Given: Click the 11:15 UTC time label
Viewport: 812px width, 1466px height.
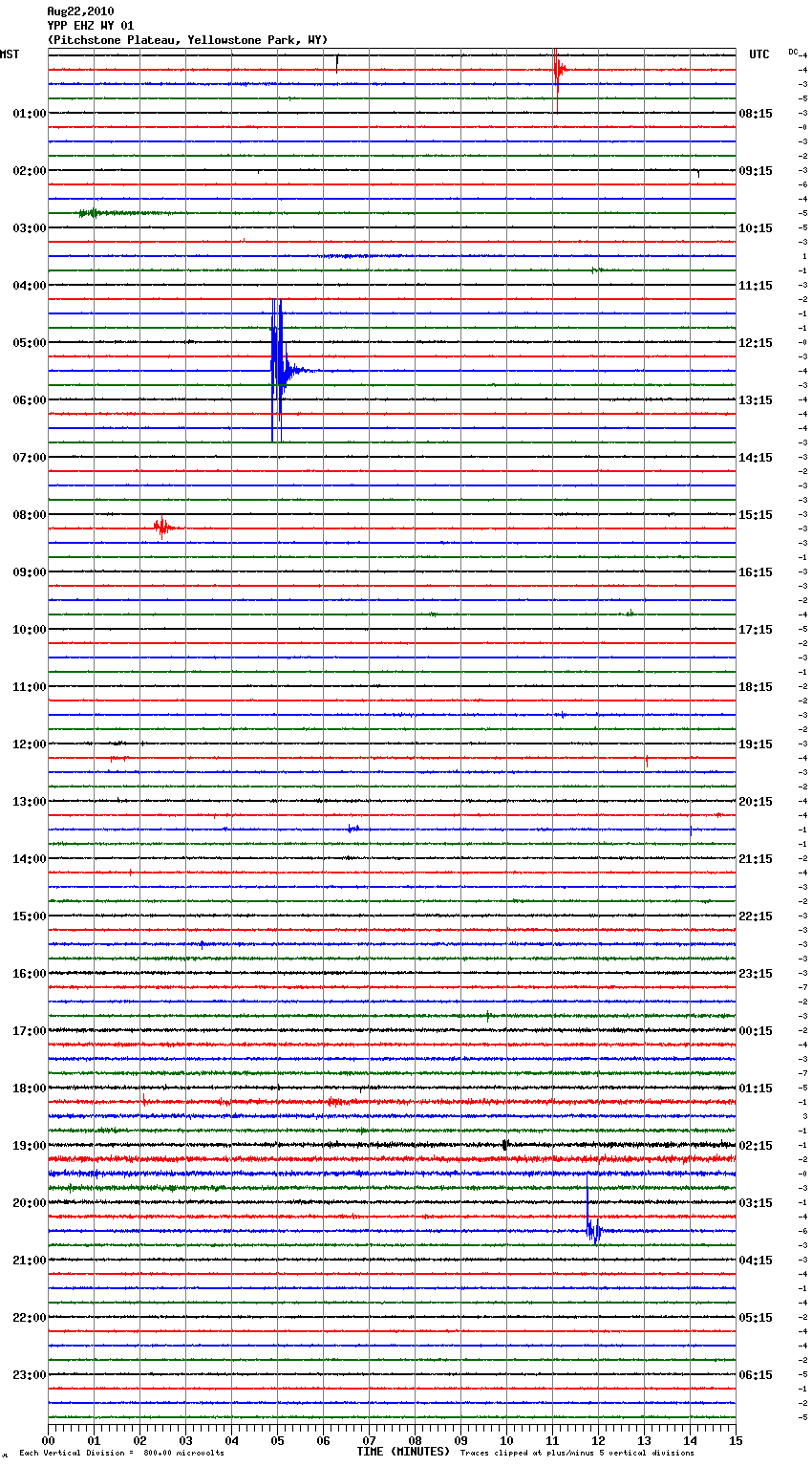Looking at the screenshot, I should coord(756,285).
